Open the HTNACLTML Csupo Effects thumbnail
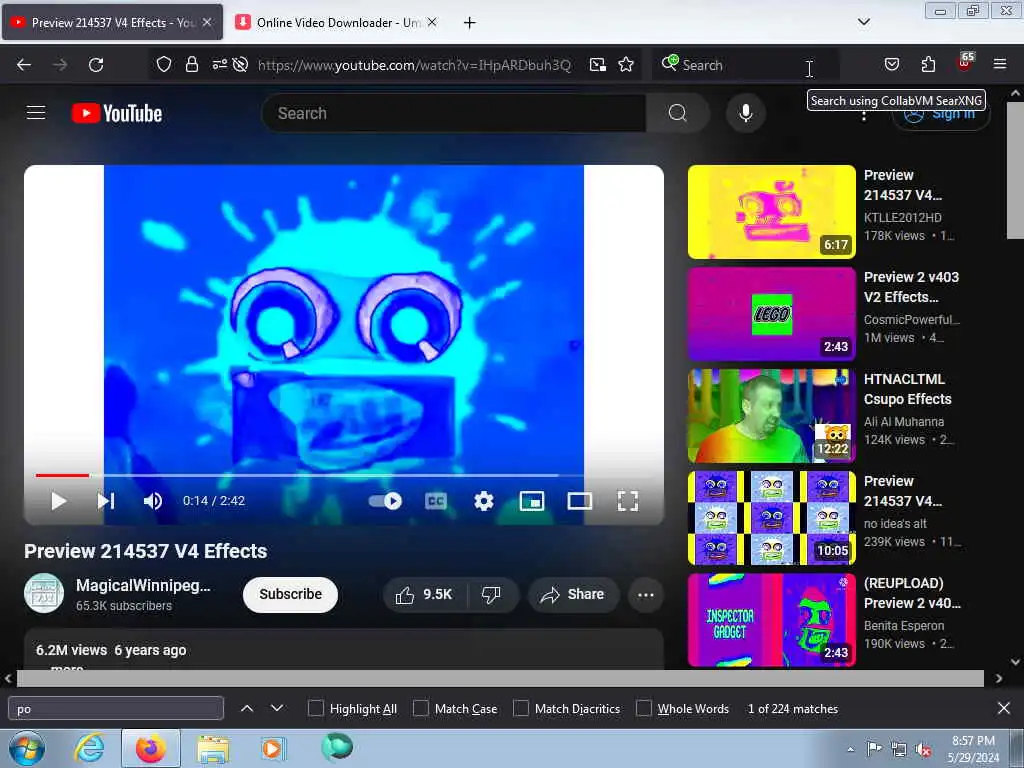This screenshot has width=1024, height=768. (771, 415)
